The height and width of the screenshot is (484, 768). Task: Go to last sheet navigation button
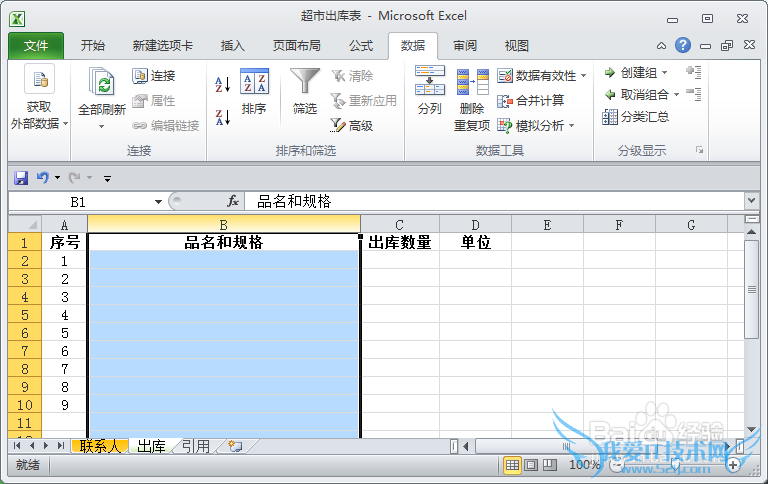click(x=61, y=446)
